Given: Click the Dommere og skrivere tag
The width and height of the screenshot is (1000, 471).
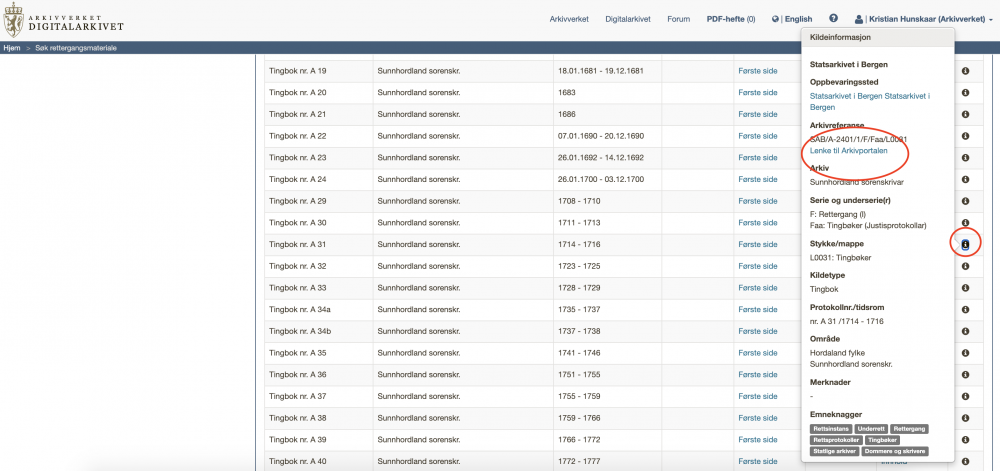Looking at the screenshot, I should pos(895,451).
